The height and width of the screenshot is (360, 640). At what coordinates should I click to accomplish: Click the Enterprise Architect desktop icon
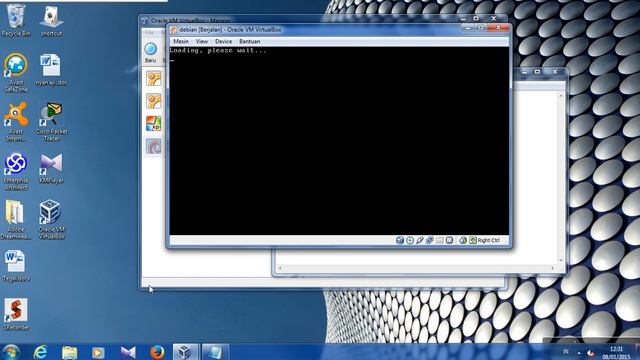tap(16, 171)
